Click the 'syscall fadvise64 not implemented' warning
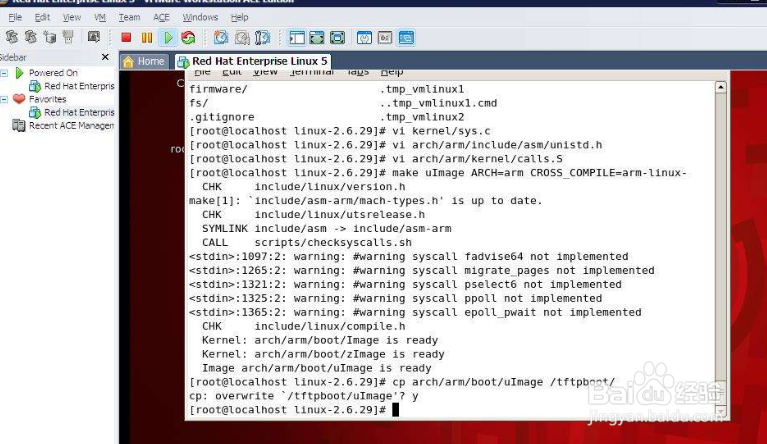Screen dimensions: 767x444 (x=408, y=256)
